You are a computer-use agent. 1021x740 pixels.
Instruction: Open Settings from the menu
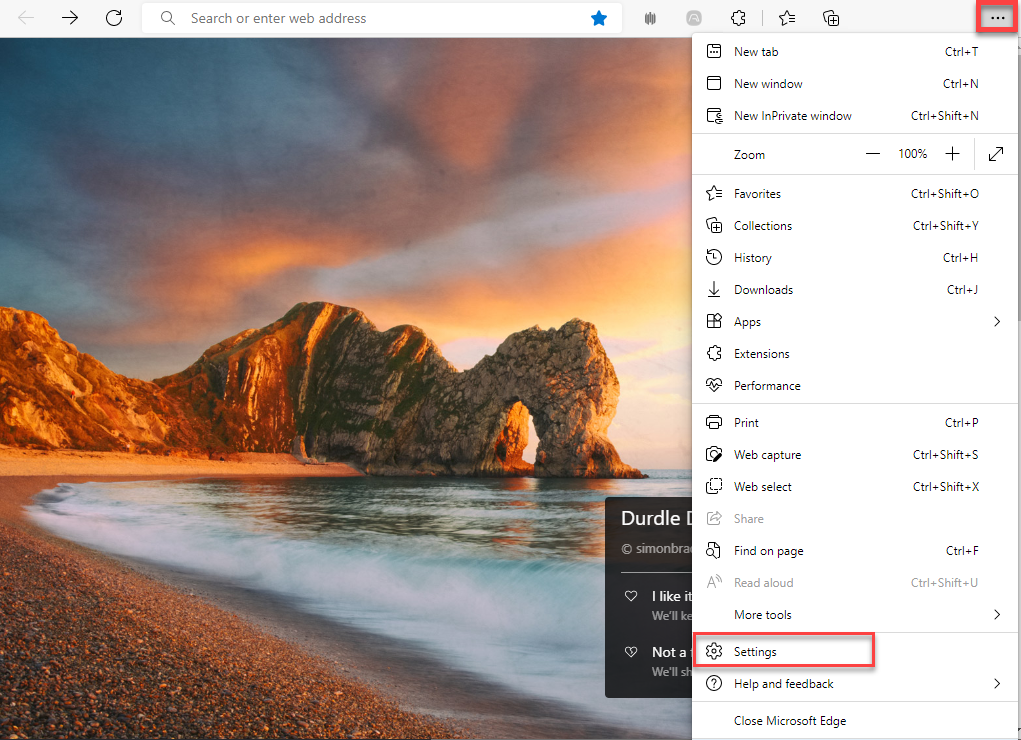pos(755,652)
